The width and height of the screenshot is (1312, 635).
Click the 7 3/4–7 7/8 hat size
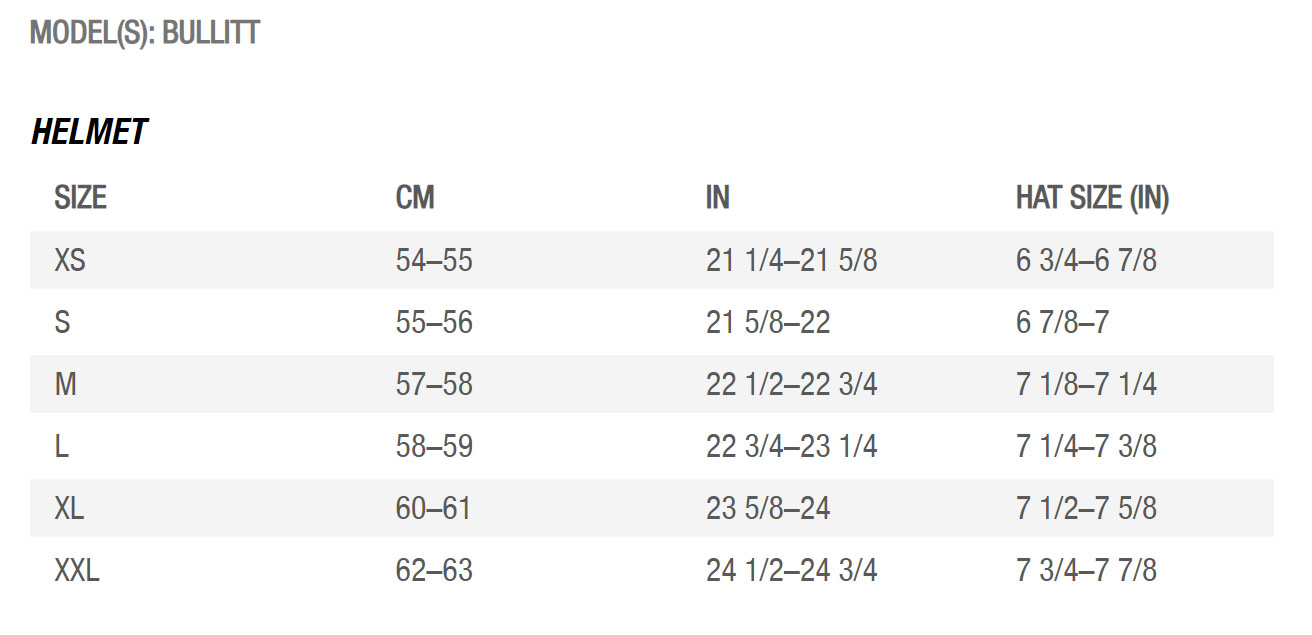click(1086, 570)
